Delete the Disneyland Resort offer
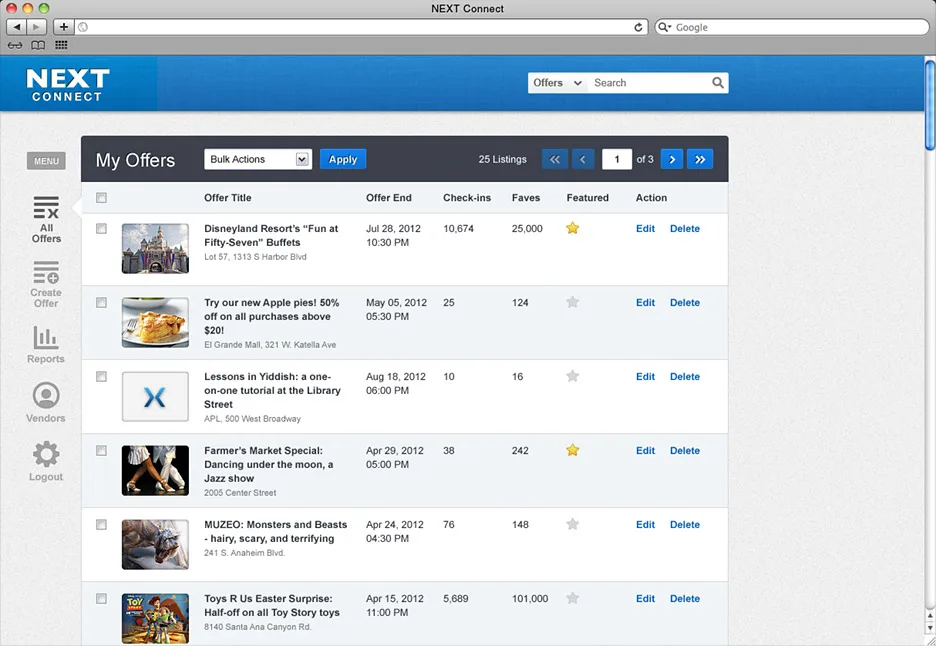Screen dimensions: 936x646 point(685,229)
